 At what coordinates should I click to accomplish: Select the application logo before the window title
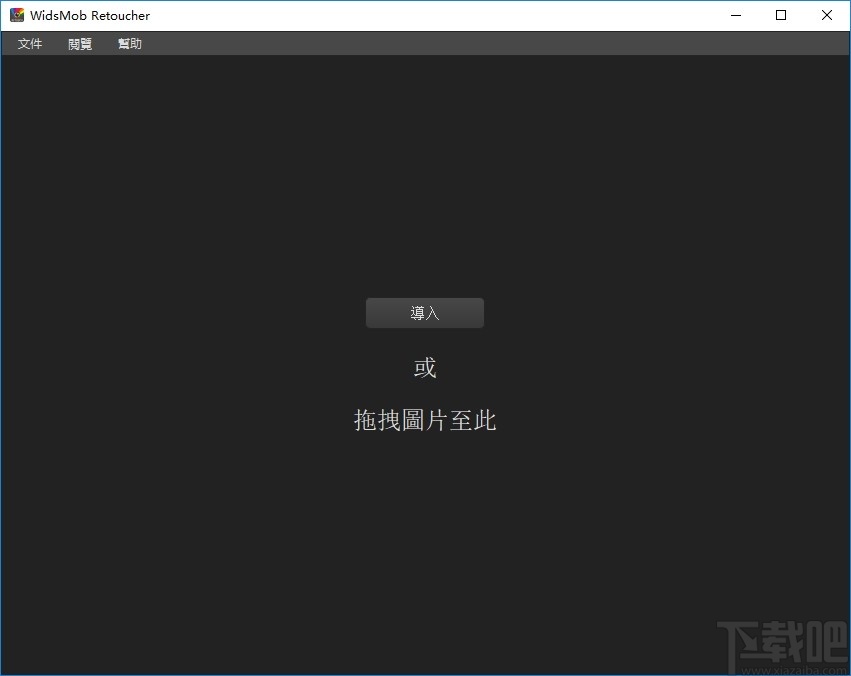pyautogui.click(x=16, y=15)
